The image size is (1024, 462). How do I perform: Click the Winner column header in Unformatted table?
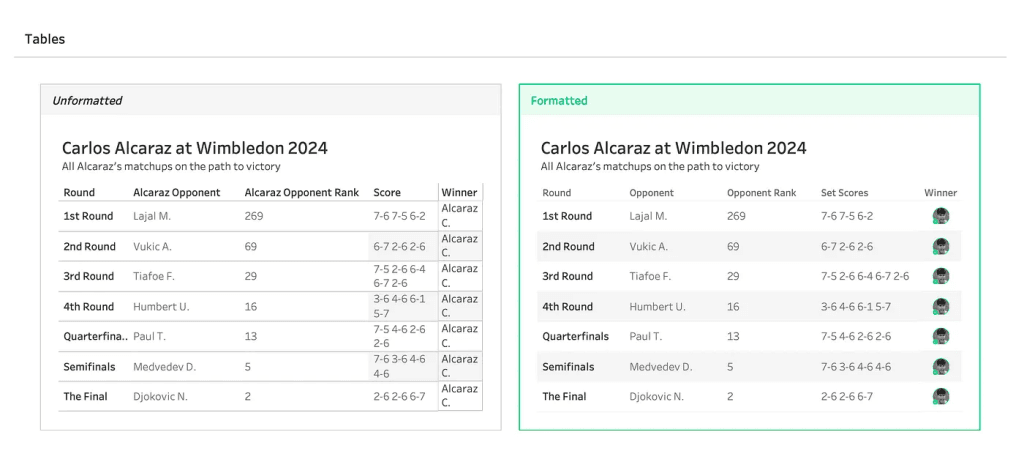[459, 192]
